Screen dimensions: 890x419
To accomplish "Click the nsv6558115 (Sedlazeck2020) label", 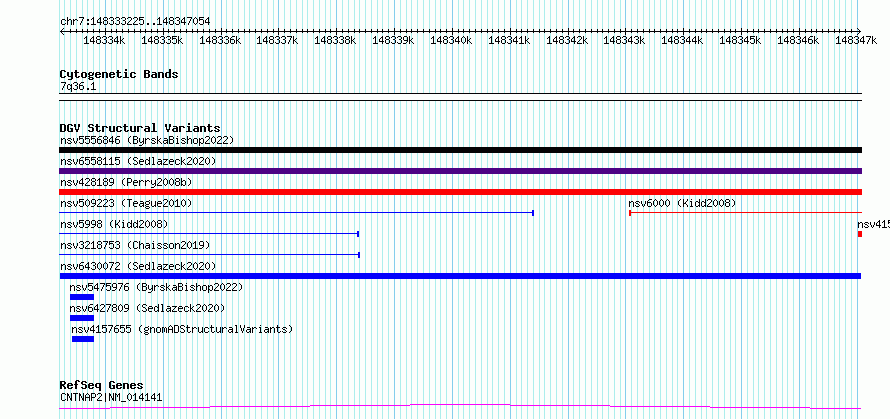I will tap(138, 161).
